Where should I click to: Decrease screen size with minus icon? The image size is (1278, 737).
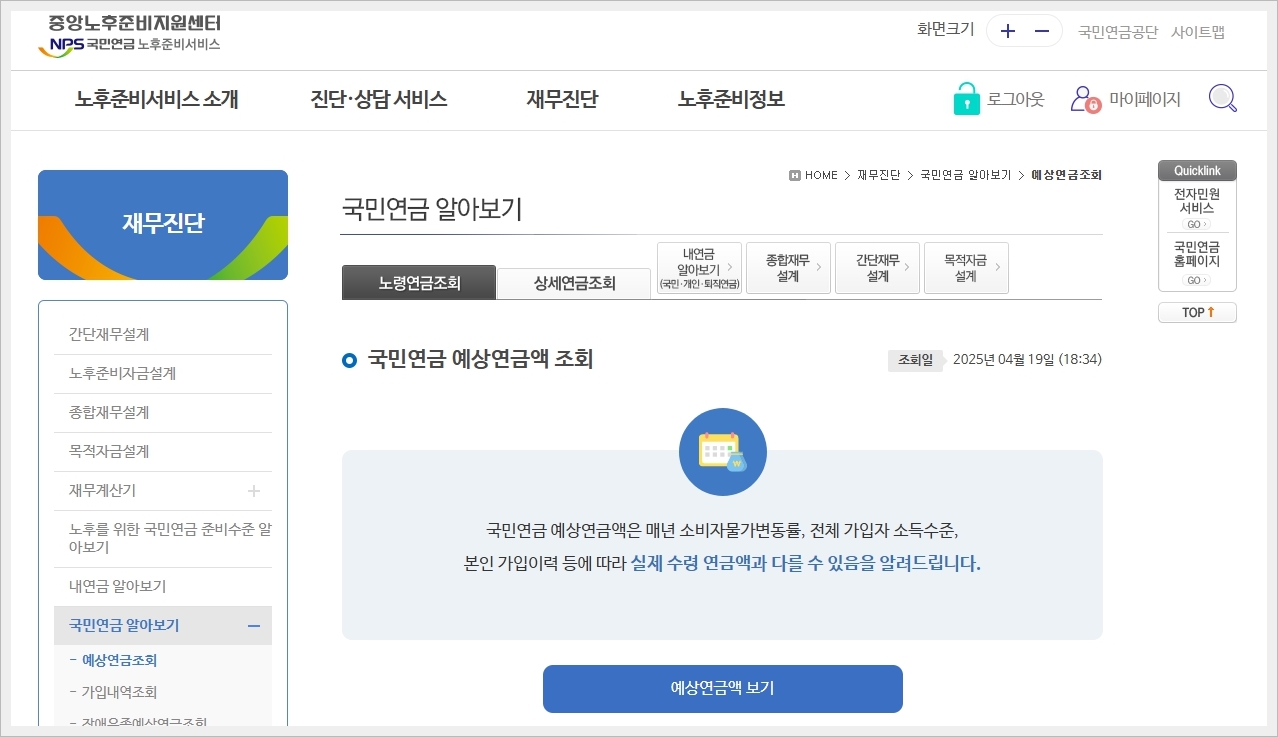click(1041, 31)
